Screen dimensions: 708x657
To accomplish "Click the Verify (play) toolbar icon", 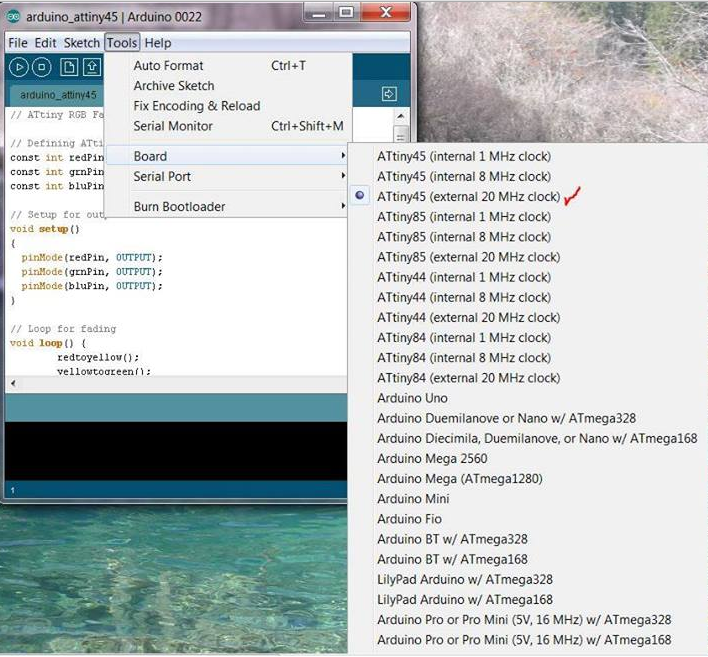I will (19, 67).
